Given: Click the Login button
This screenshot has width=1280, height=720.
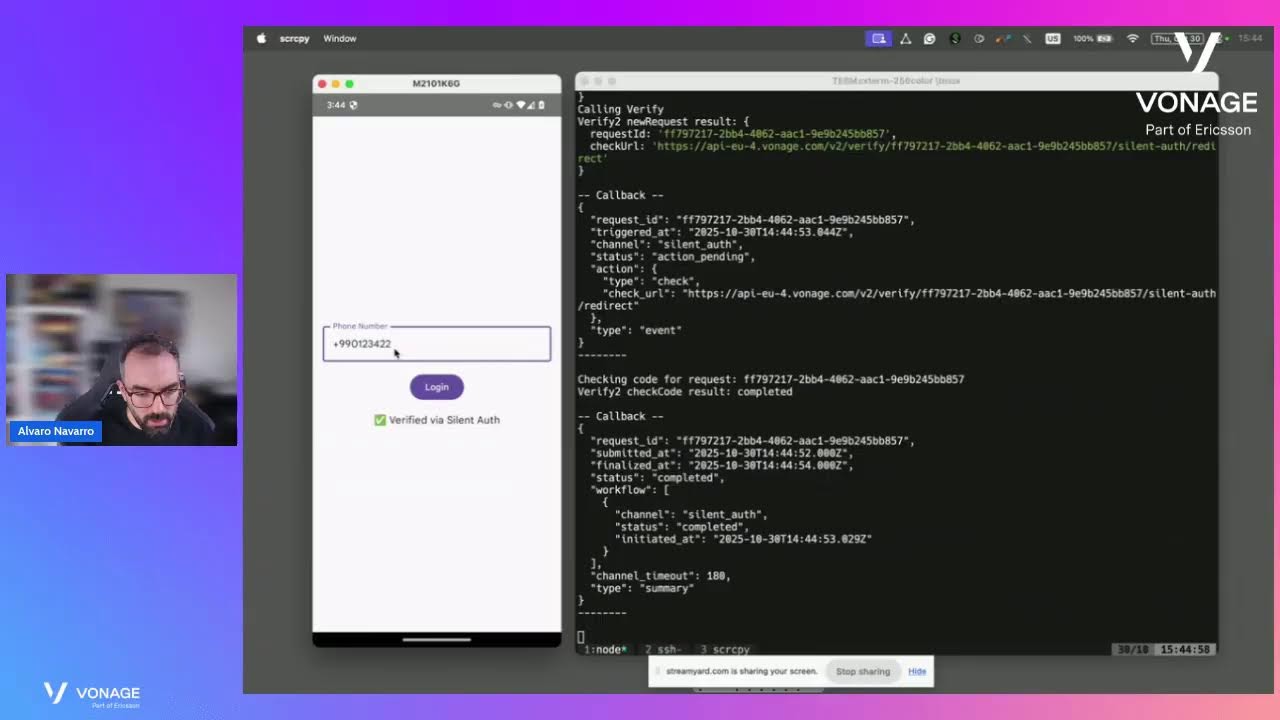Looking at the screenshot, I should (x=437, y=387).
